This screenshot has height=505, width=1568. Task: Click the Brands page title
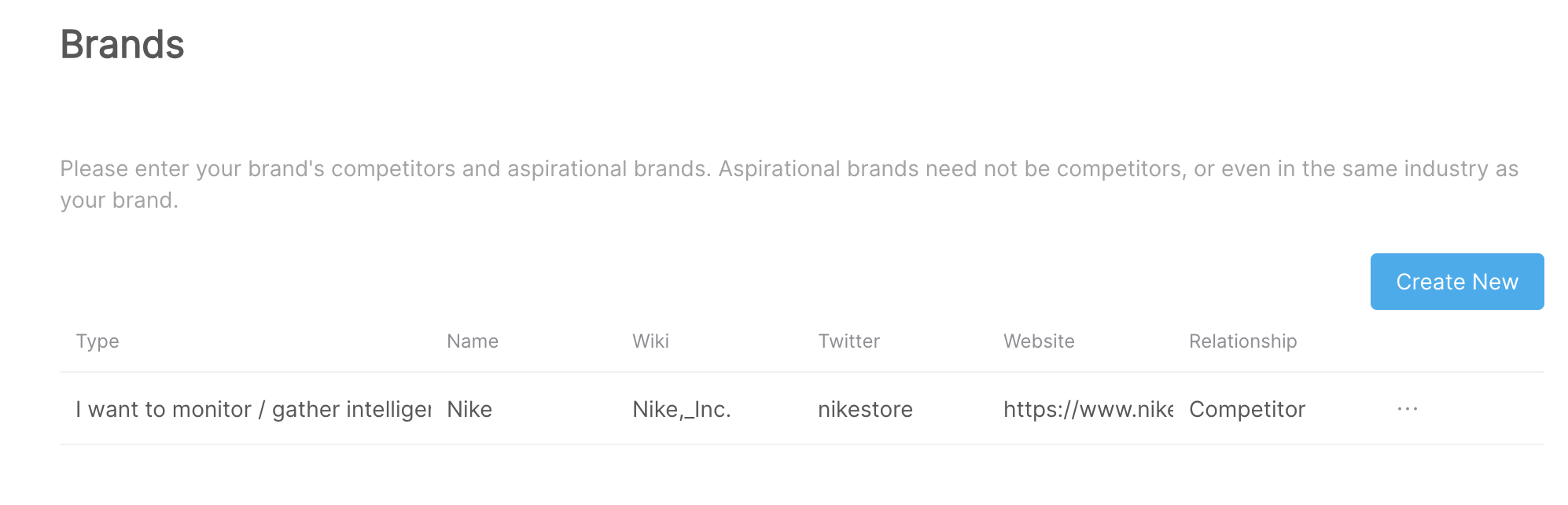[123, 45]
